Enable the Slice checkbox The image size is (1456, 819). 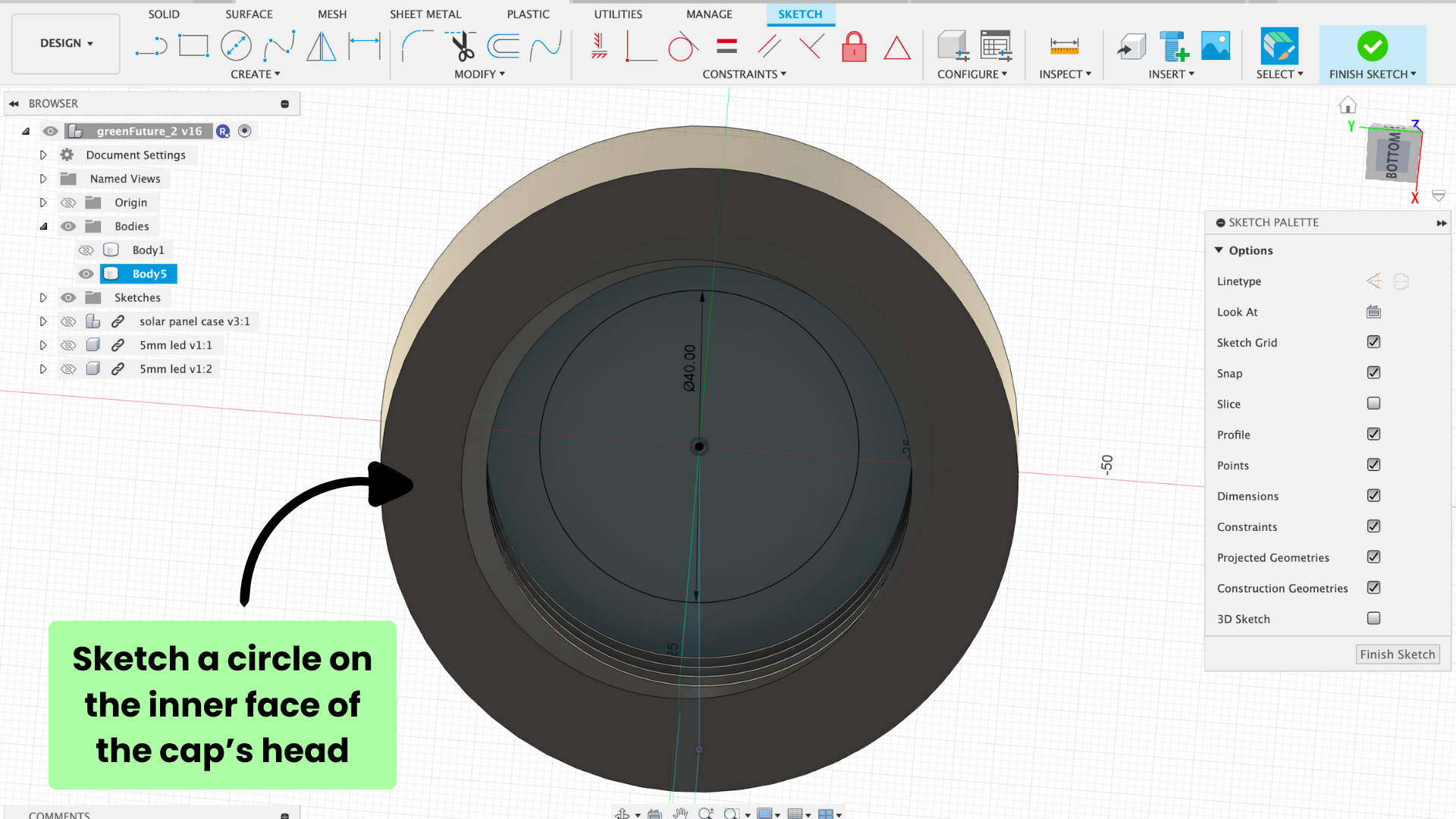(1373, 403)
